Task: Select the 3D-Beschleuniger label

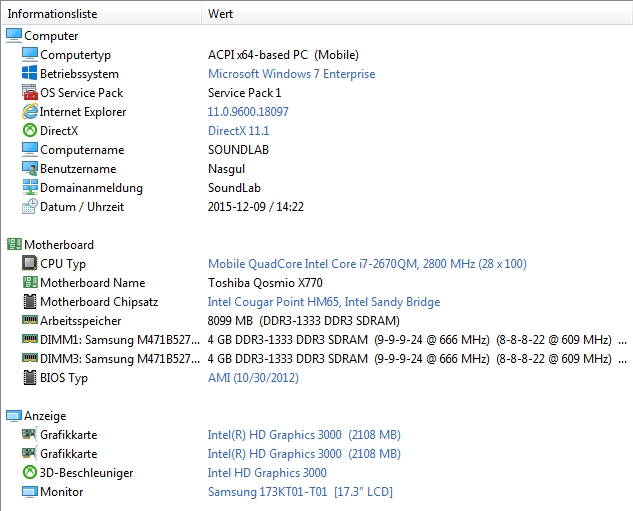Action: coord(86,473)
